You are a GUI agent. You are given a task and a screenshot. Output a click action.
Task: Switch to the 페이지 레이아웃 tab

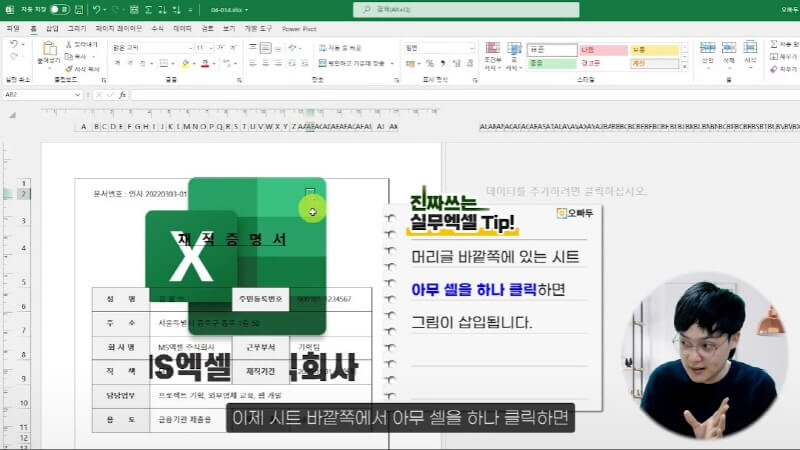pyautogui.click(x=119, y=29)
